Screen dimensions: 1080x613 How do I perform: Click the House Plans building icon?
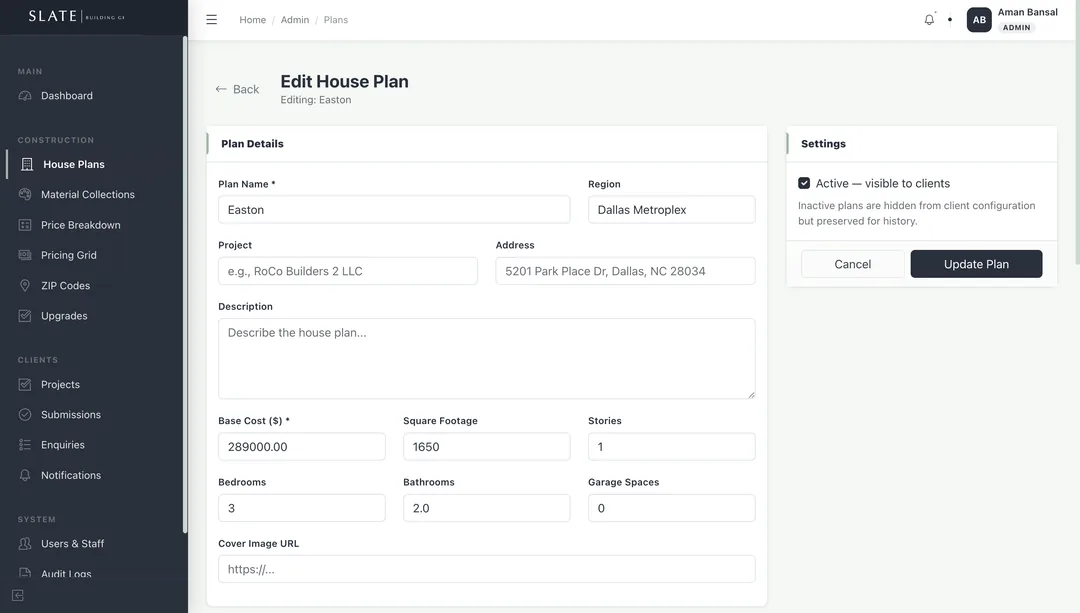pyautogui.click(x=27, y=164)
